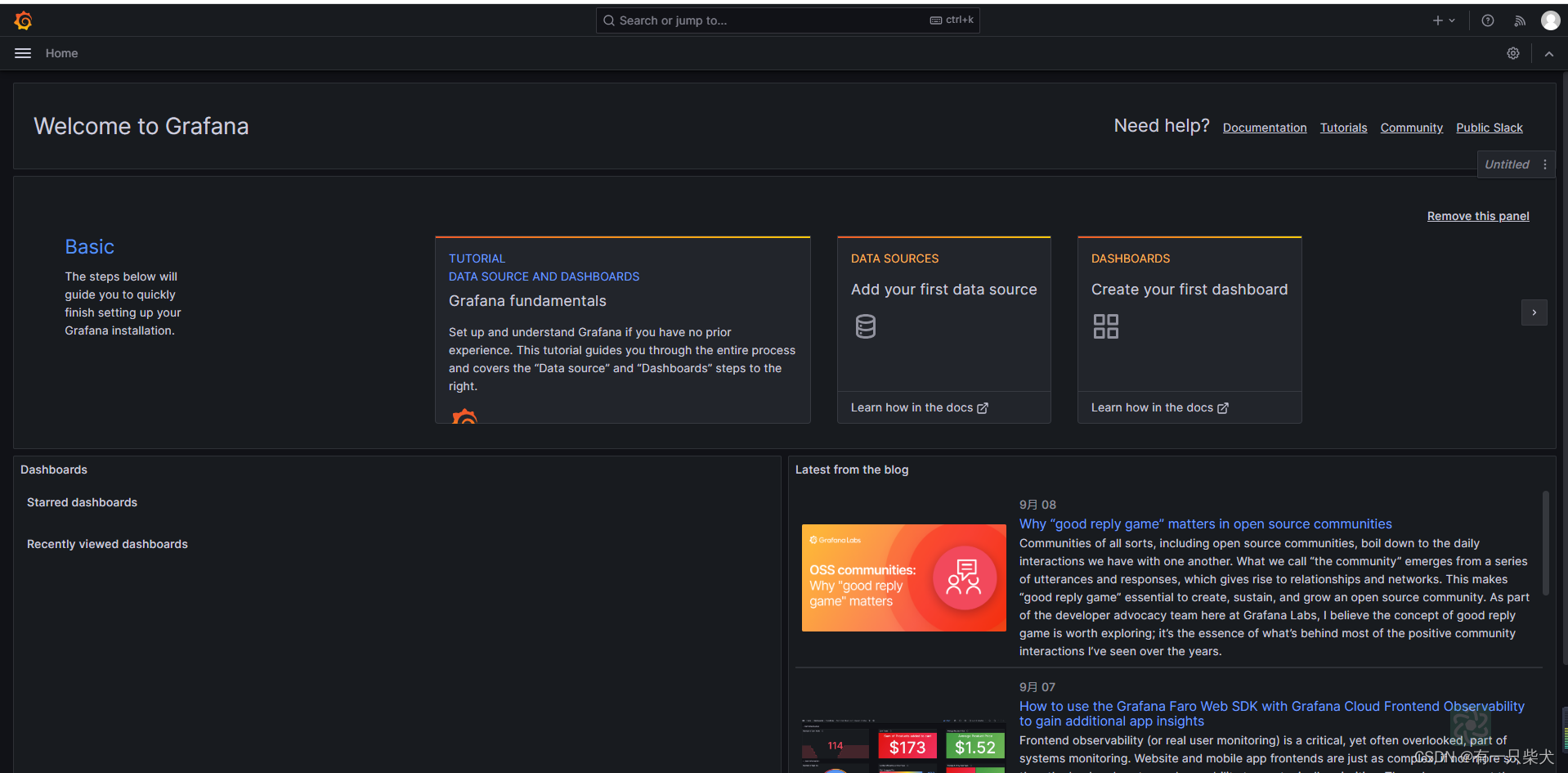Open the navigation hamburger menu
The width and height of the screenshot is (1568, 773).
coord(22,52)
